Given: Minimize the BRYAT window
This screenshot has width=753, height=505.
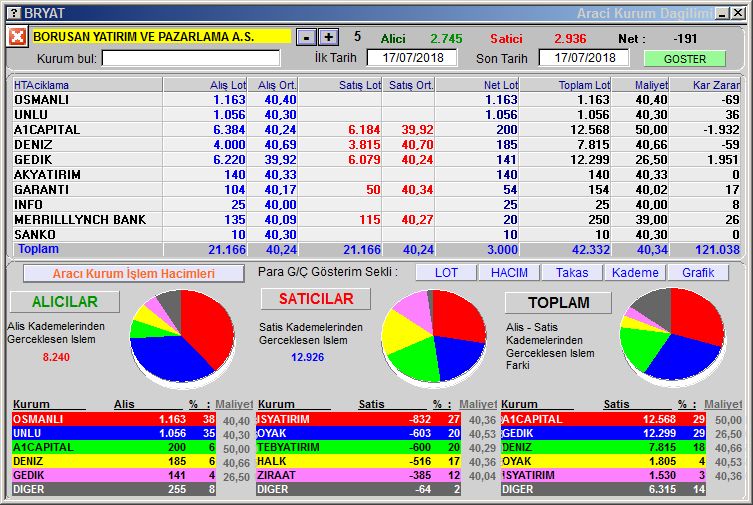Looking at the screenshot, I should click(723, 13).
